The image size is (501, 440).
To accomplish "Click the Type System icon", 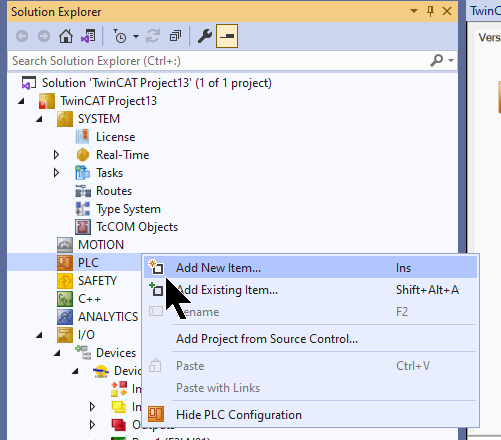I will [83, 209].
